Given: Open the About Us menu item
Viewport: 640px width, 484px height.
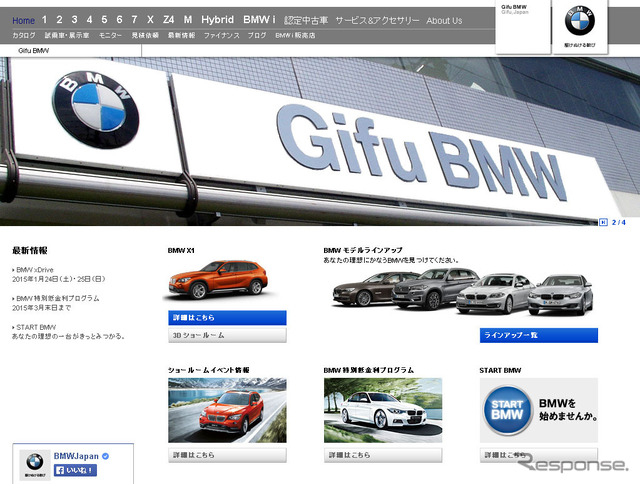Looking at the screenshot, I should click(x=444, y=20).
